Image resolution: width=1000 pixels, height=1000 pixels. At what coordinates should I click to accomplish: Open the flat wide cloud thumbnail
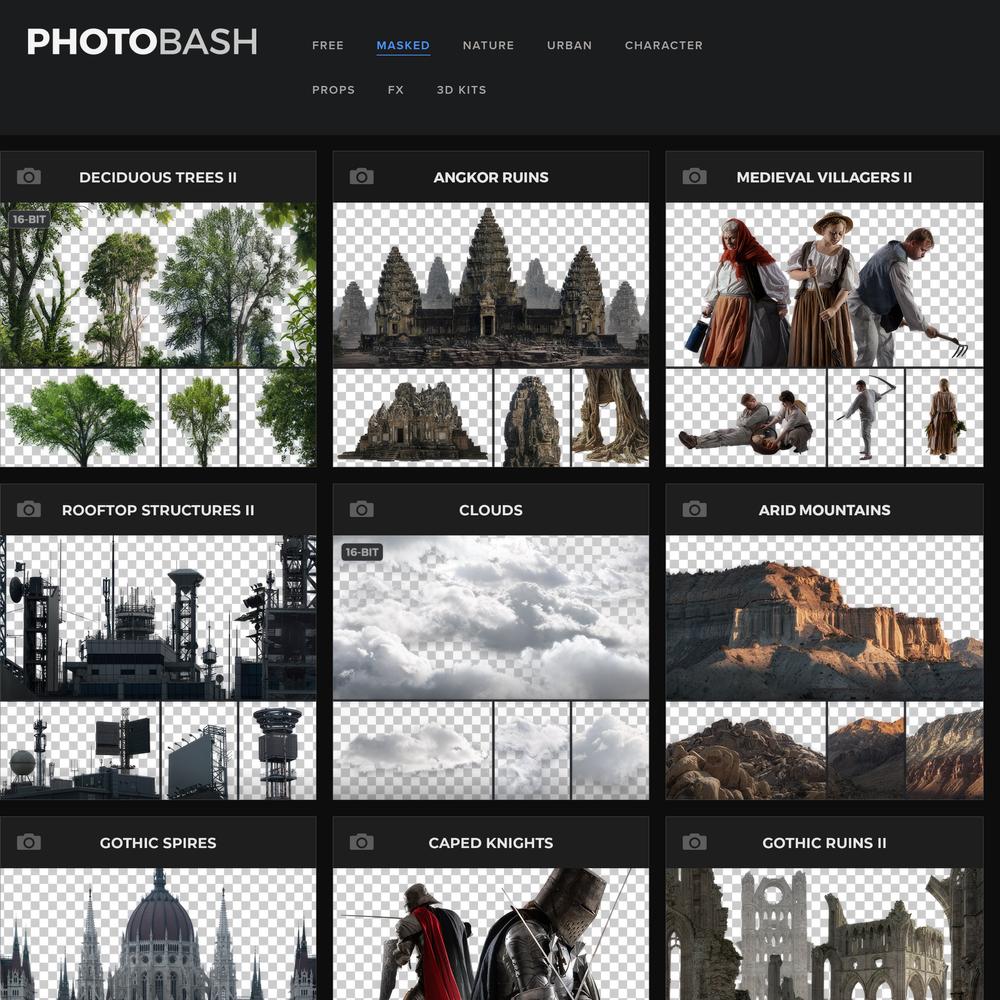[x=413, y=751]
